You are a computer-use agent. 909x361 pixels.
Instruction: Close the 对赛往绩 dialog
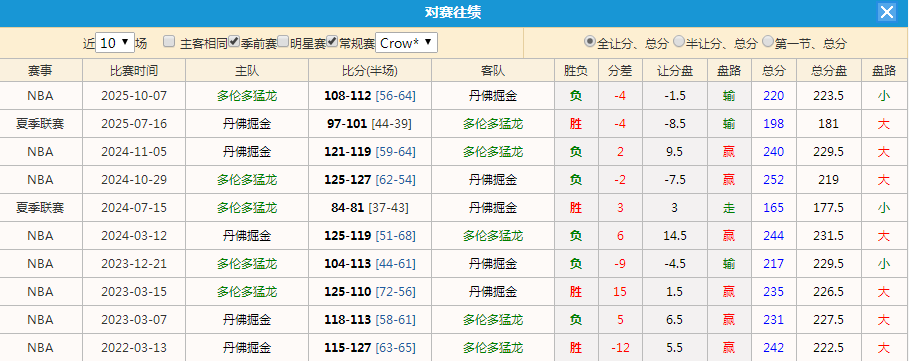click(x=886, y=12)
